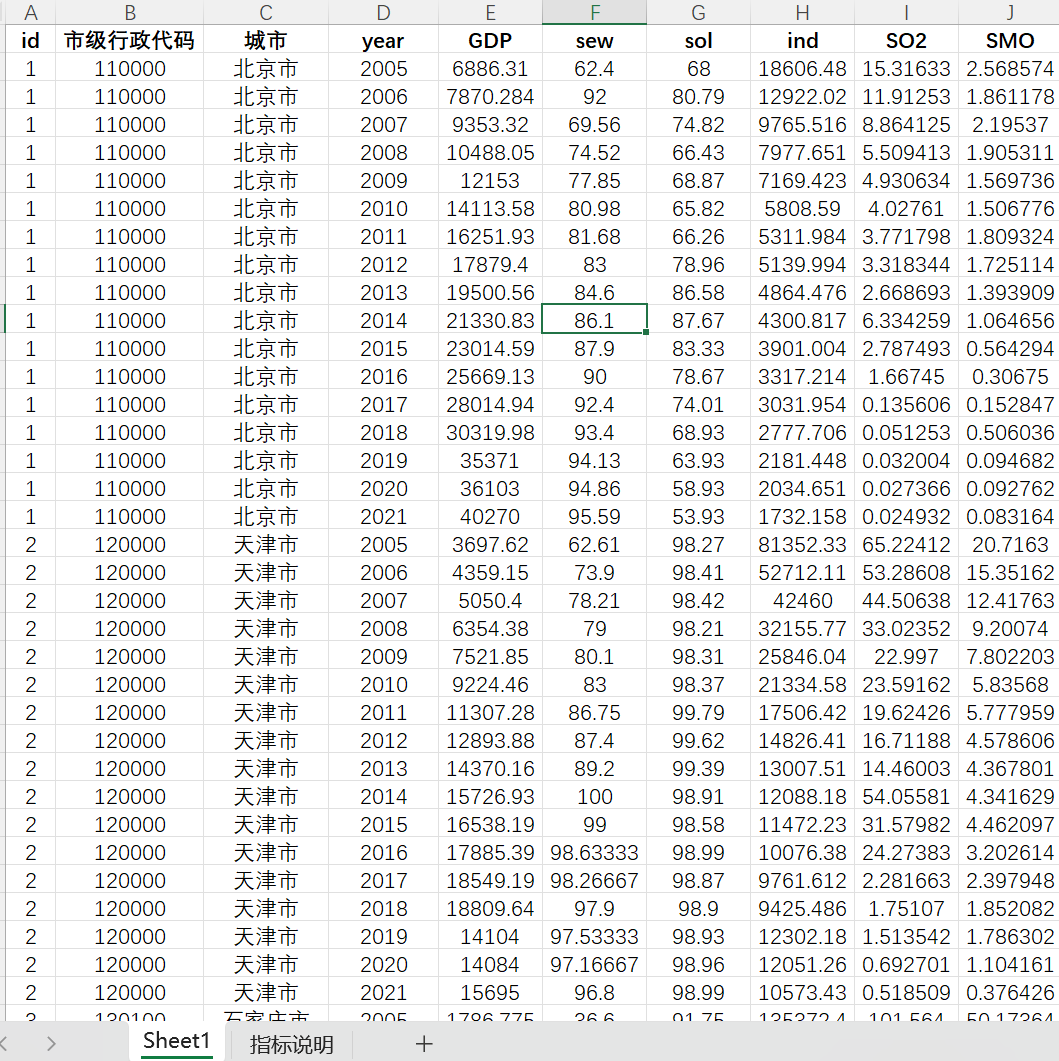Viewport: 1059px width, 1061px height.
Task: Click GDP cell 28014.94
Action: point(491,404)
